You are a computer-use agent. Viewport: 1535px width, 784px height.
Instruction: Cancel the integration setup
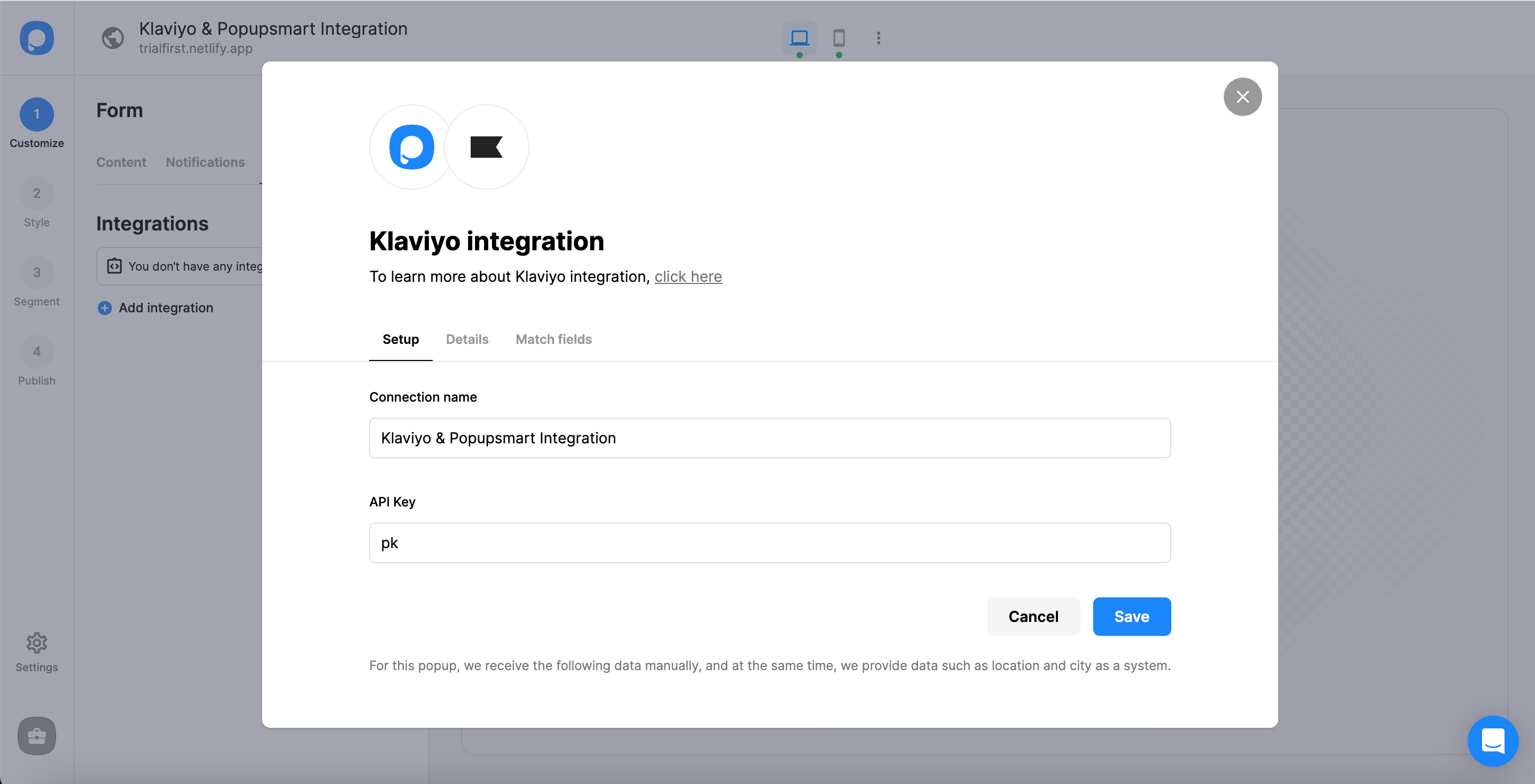click(x=1033, y=617)
